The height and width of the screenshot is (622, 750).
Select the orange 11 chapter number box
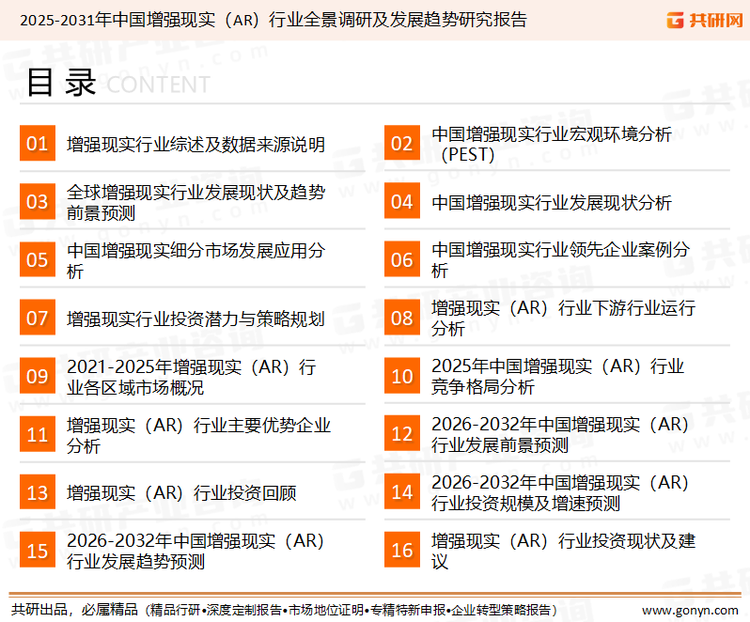[37, 434]
